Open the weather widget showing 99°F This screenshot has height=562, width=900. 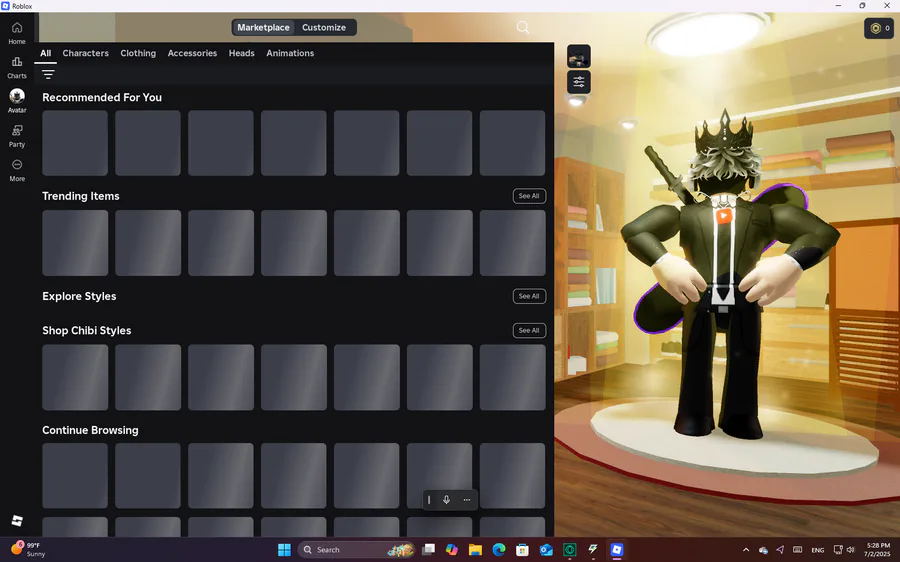coord(28,549)
